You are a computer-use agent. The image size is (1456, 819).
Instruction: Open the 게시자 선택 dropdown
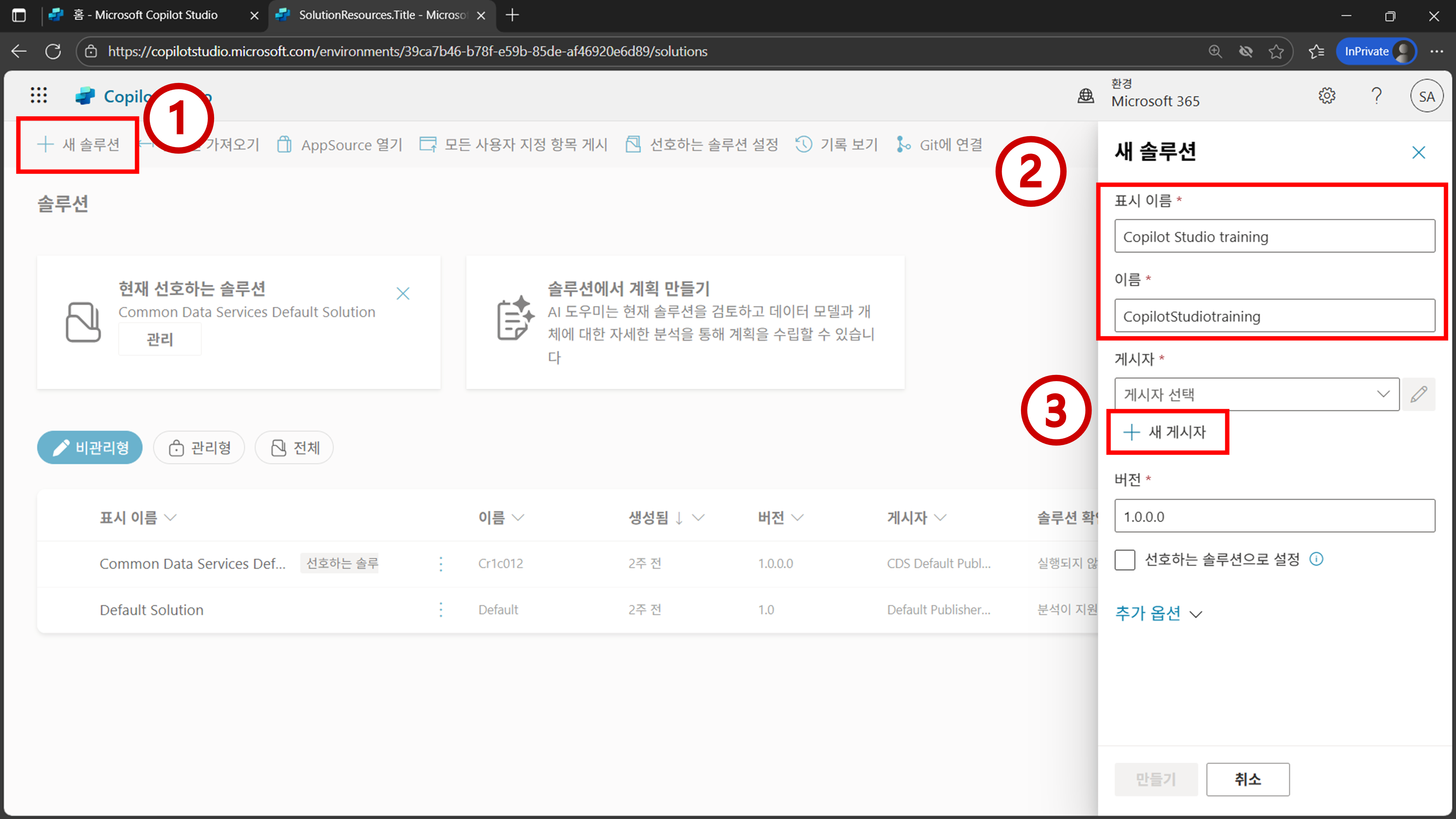click(1256, 394)
